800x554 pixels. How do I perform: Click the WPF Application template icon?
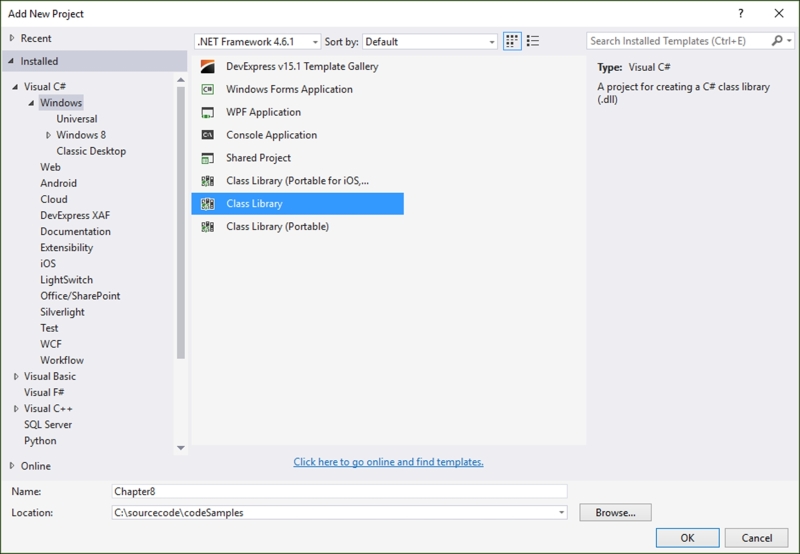click(x=208, y=112)
